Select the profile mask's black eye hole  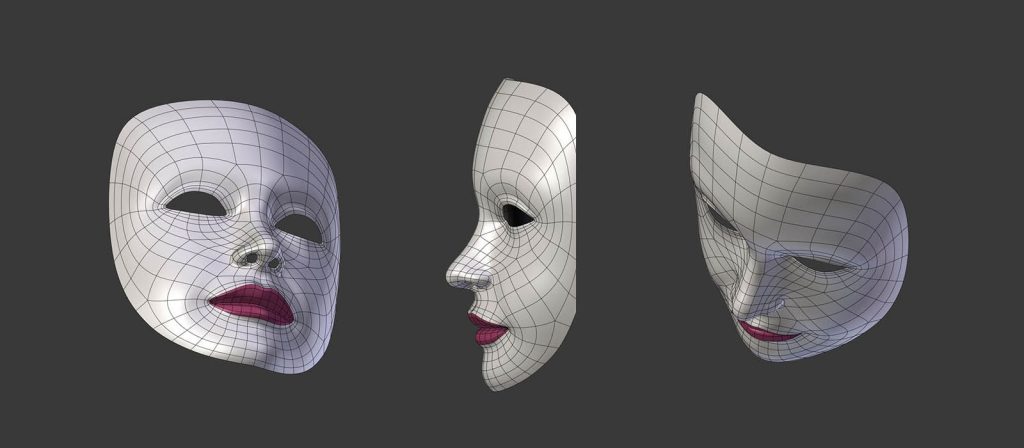[x=518, y=215]
